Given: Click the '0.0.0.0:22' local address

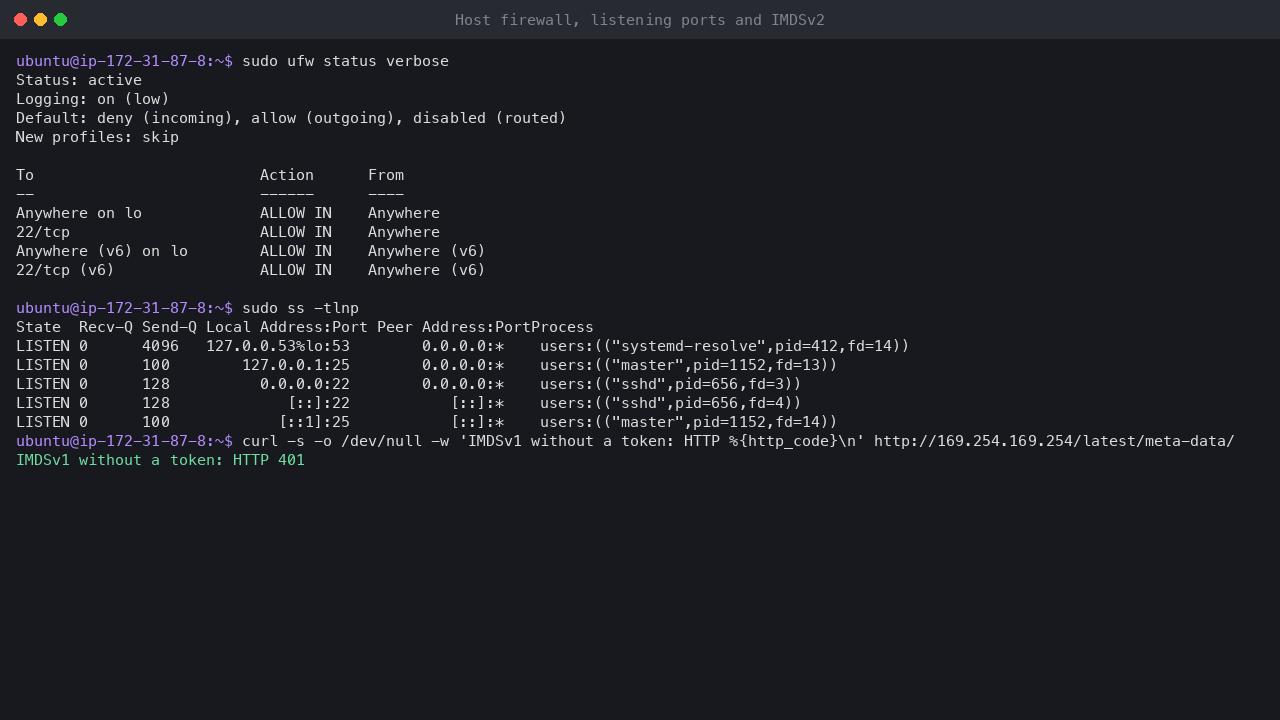Looking at the screenshot, I should click(305, 384).
